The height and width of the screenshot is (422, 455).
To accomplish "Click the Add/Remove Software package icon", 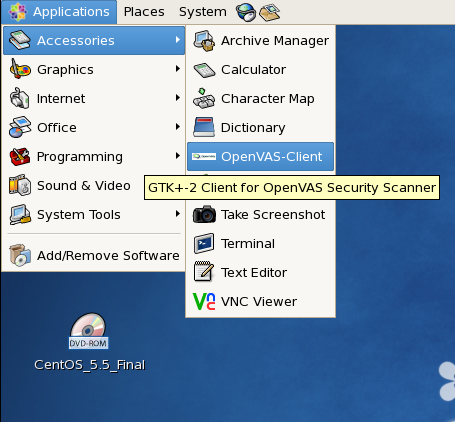I will click(20, 256).
